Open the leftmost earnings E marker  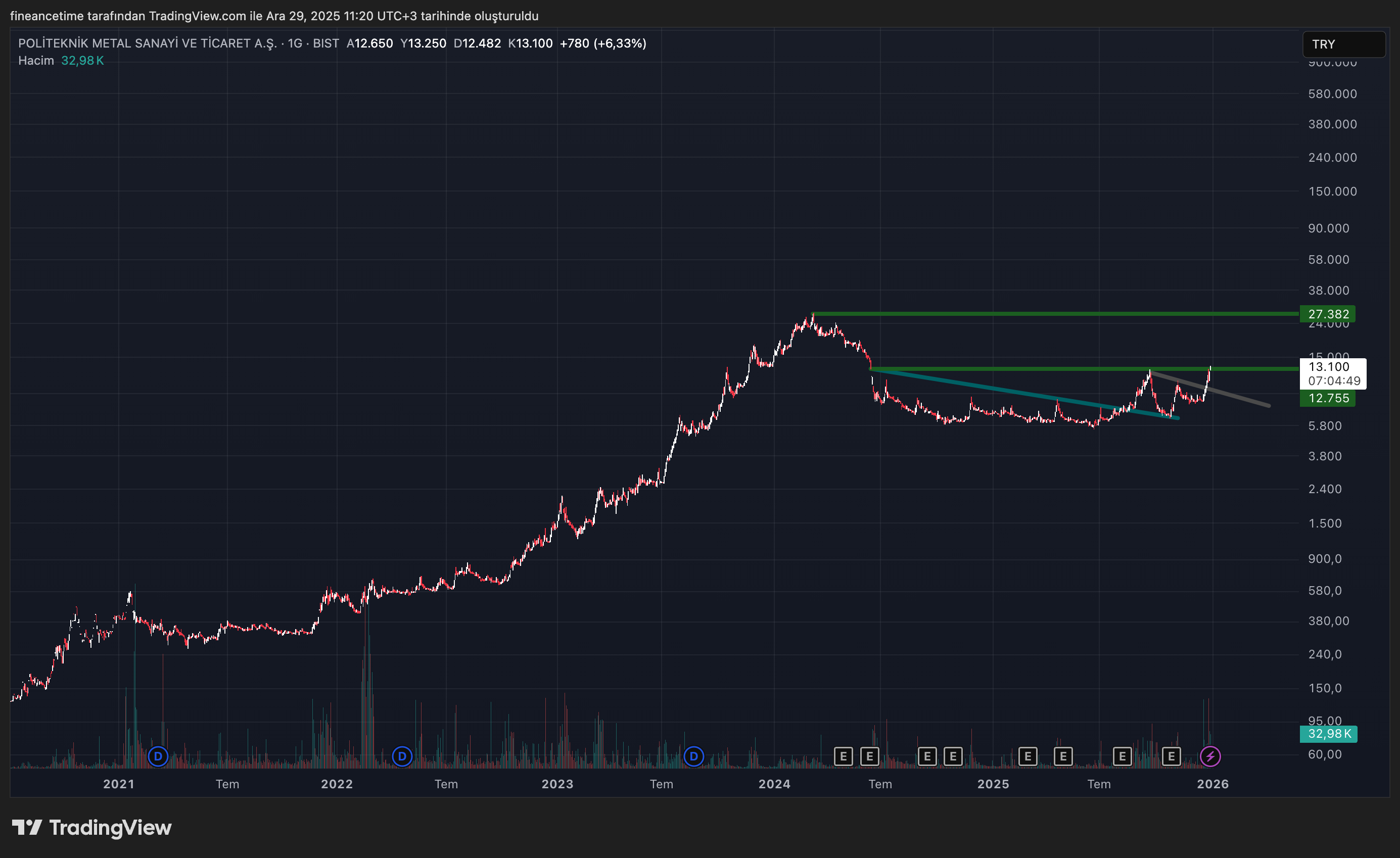(843, 756)
